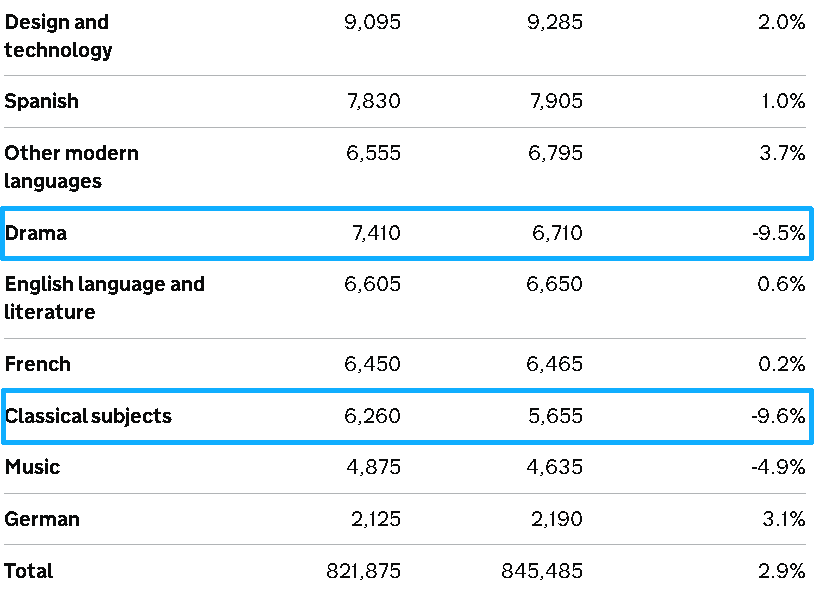Select the 3.7% Other modern languages change
This screenshot has height=595, width=815.
[782, 153]
